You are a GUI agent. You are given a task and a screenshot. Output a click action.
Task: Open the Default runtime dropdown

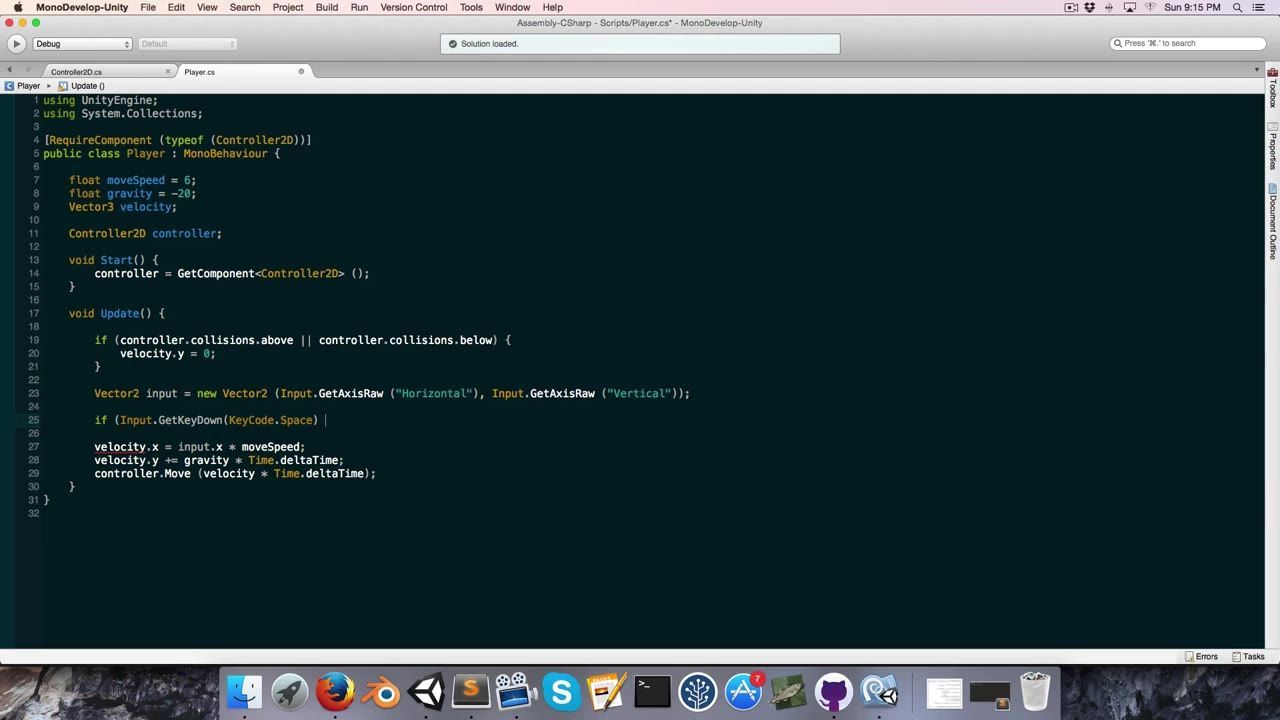(188, 44)
